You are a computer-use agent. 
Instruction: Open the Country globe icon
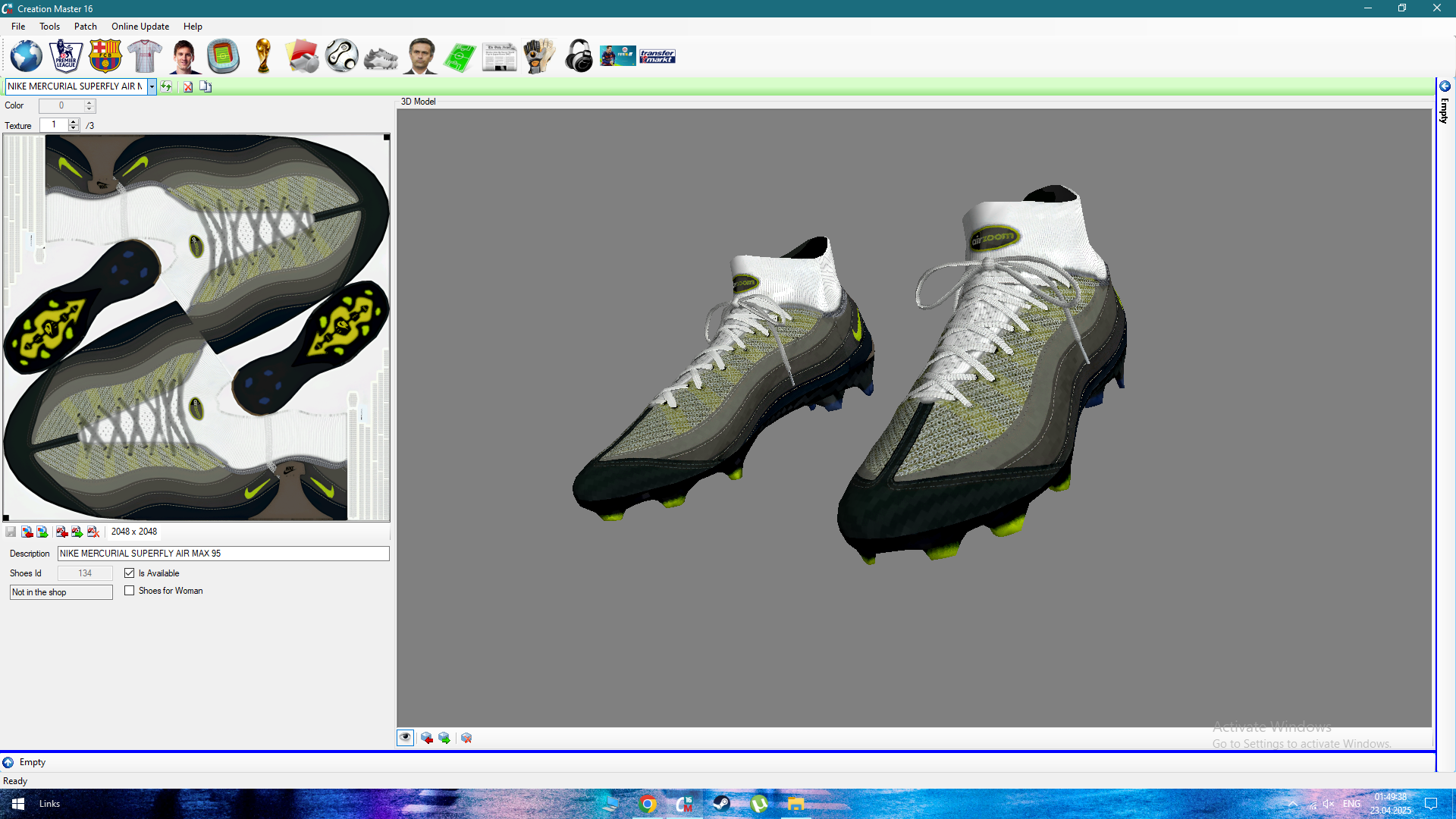point(27,56)
